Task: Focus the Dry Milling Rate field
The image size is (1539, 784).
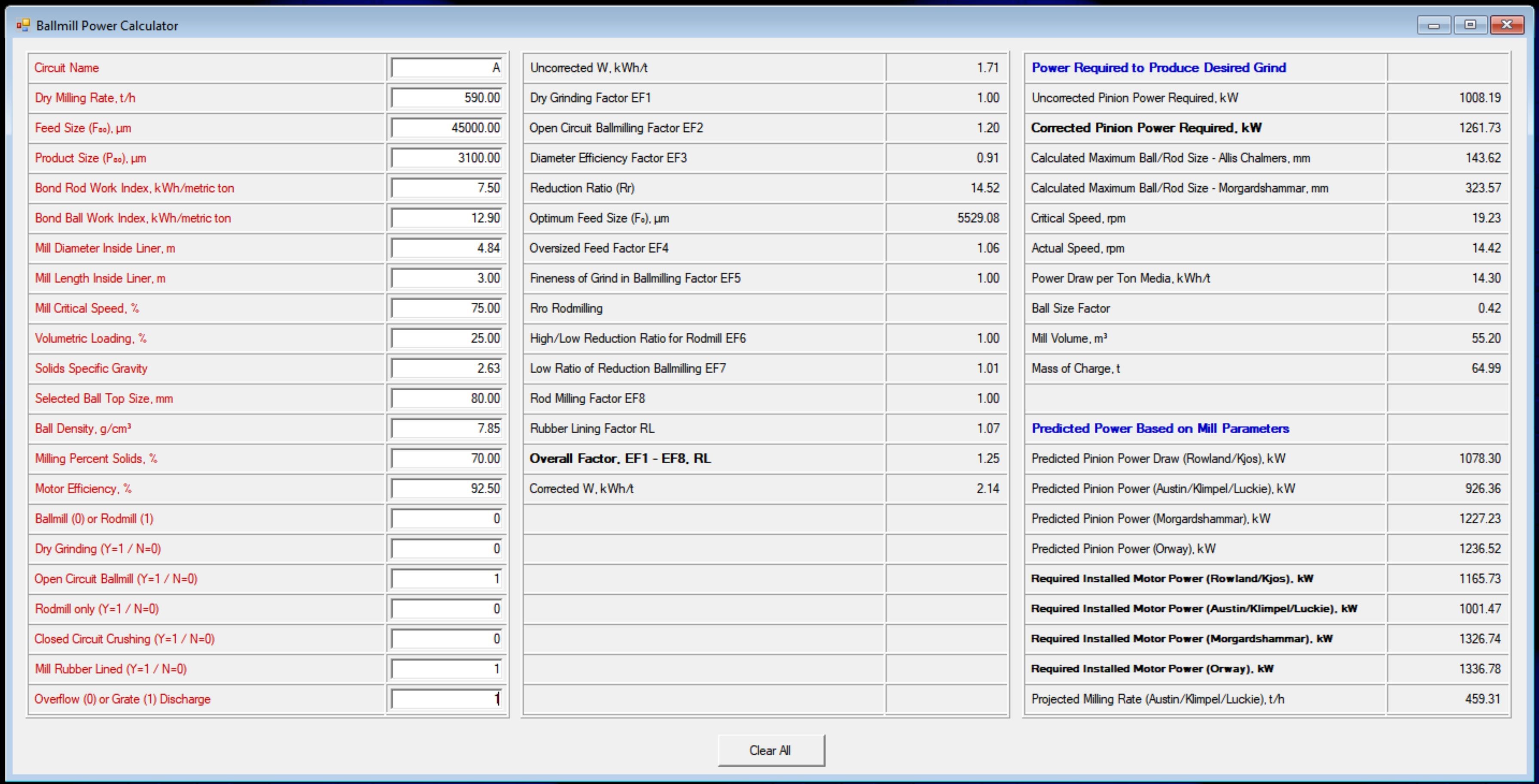Action: point(446,98)
